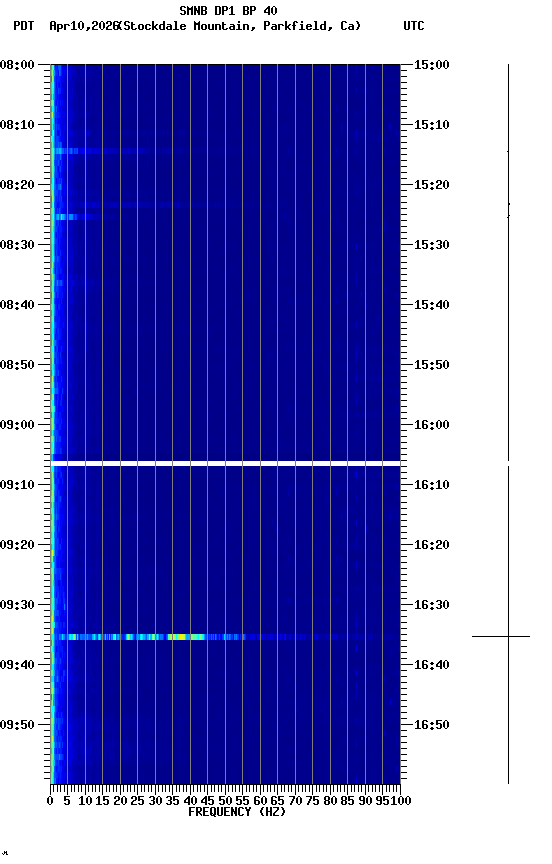Image resolution: width=552 pixels, height=864 pixels.
Task: Click the 08:30 PDT time label
Action: pyautogui.click(x=17, y=245)
